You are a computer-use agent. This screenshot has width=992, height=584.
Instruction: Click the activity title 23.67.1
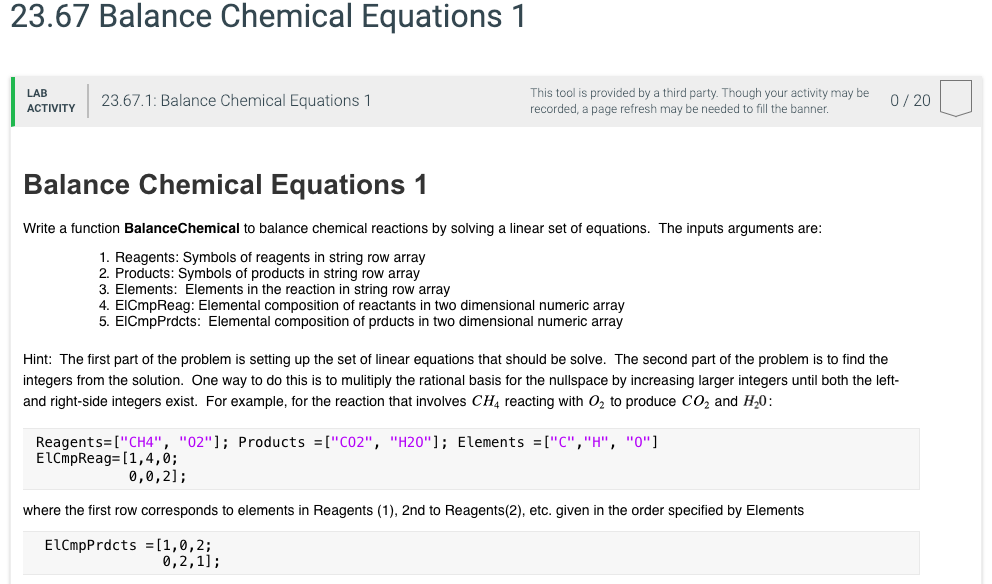coord(235,100)
